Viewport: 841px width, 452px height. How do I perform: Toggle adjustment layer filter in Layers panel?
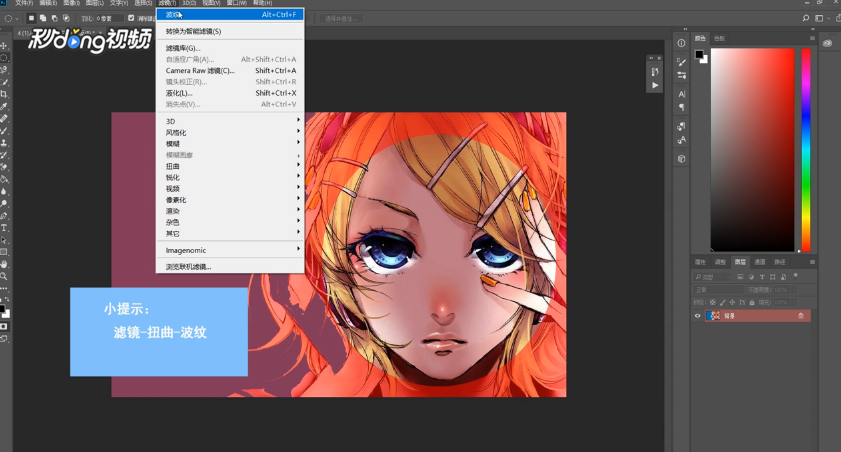click(751, 277)
